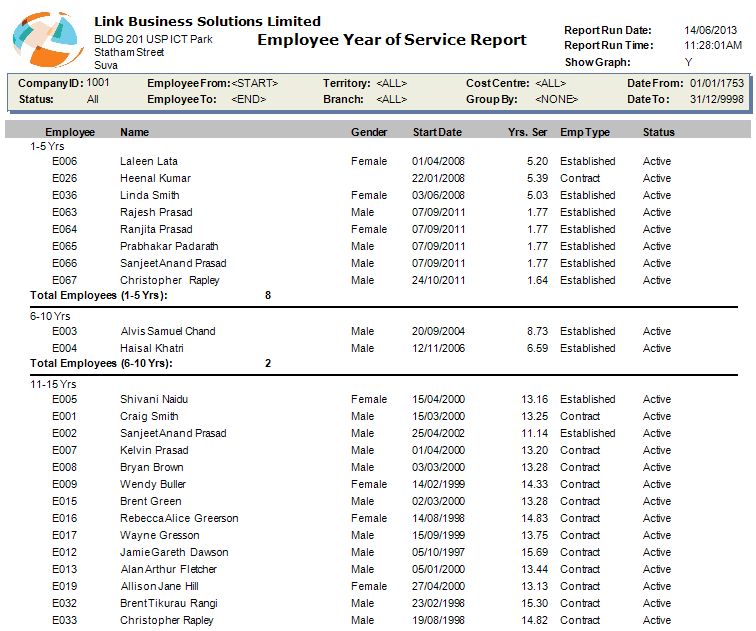Click the Start Date column header
The height and width of the screenshot is (631, 756).
[x=437, y=132]
